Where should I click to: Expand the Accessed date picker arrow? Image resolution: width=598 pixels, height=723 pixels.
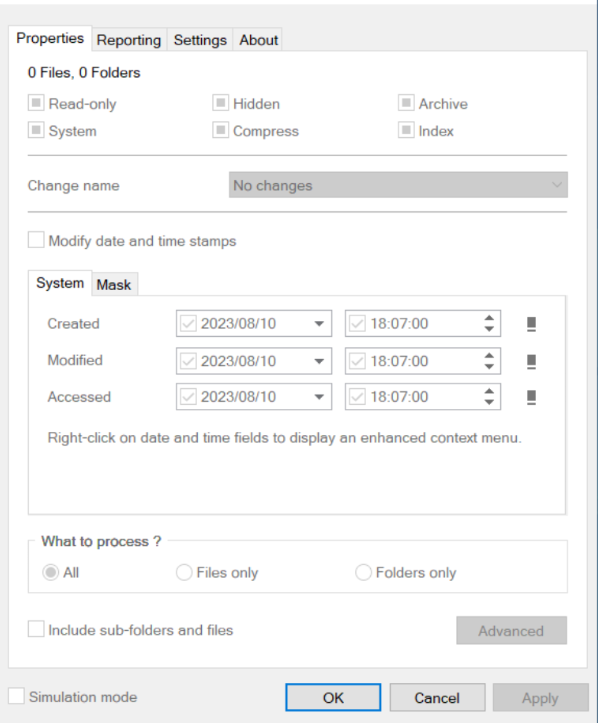[319, 397]
